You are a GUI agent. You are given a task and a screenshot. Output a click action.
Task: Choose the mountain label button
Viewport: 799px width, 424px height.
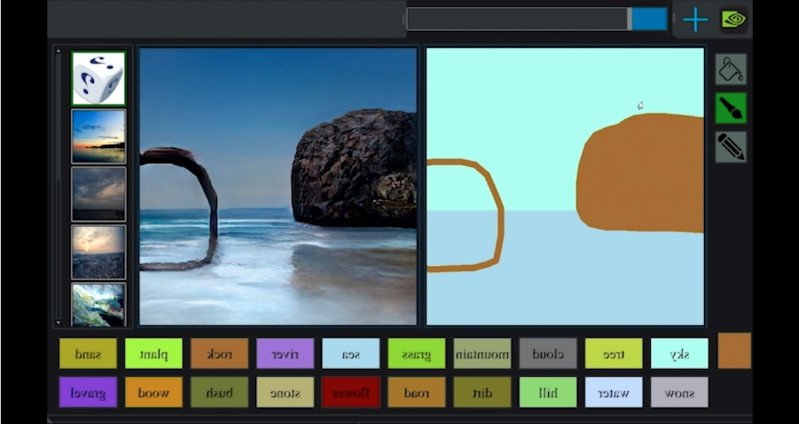[x=482, y=354]
